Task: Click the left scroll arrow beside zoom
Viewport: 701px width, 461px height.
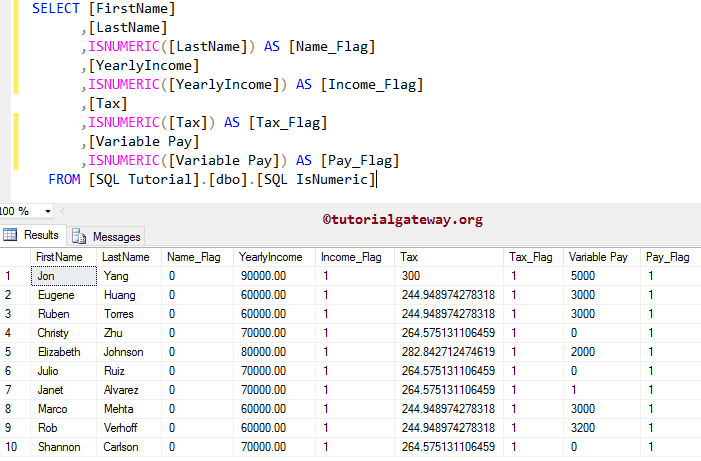Action: coord(63,211)
